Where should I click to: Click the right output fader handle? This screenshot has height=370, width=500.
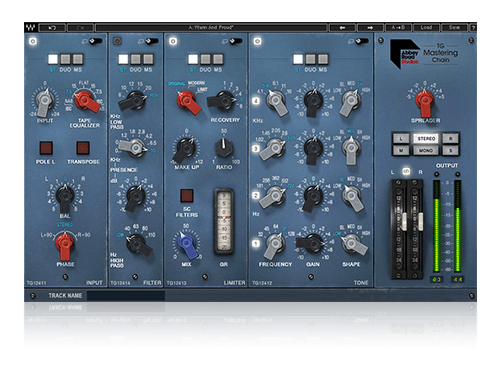coord(420,221)
